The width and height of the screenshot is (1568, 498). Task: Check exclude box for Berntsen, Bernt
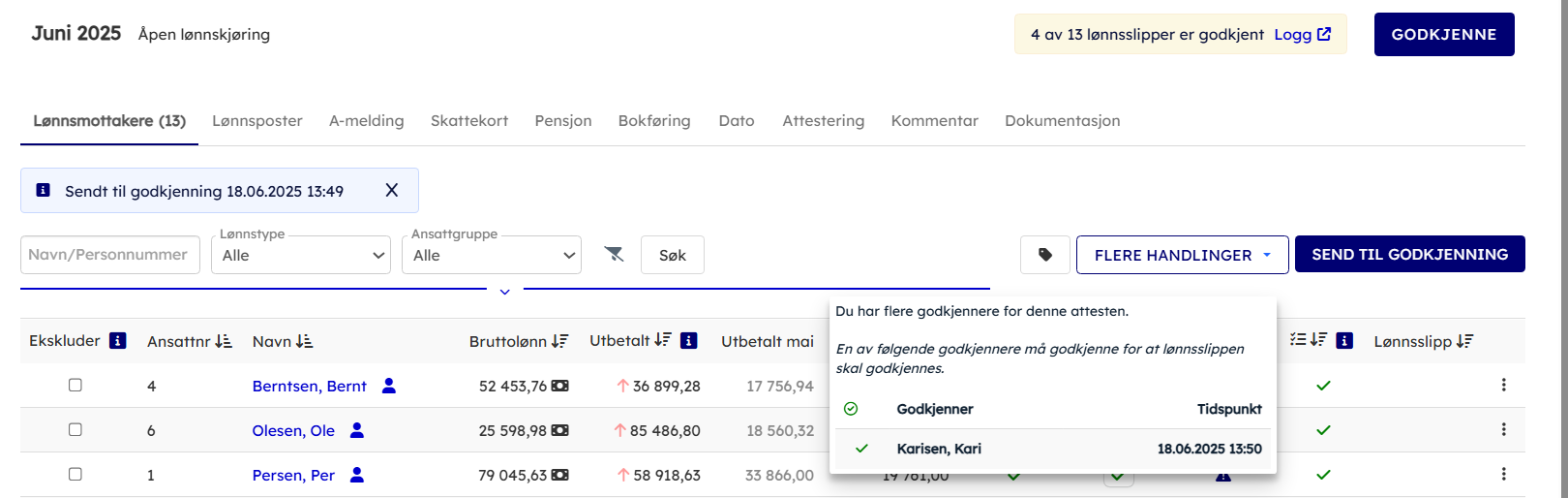tap(75, 386)
